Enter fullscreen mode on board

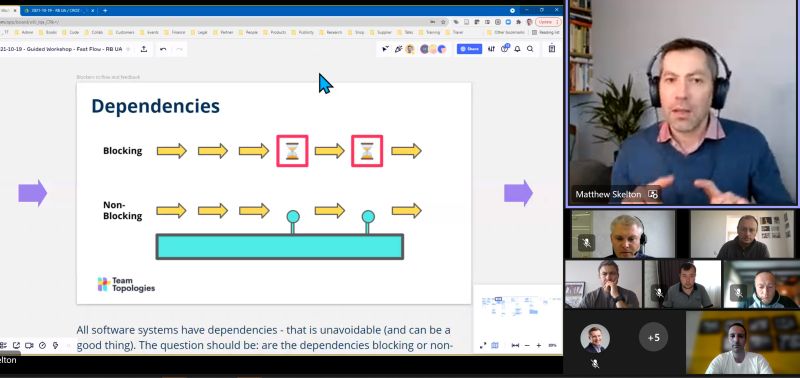click(483, 345)
